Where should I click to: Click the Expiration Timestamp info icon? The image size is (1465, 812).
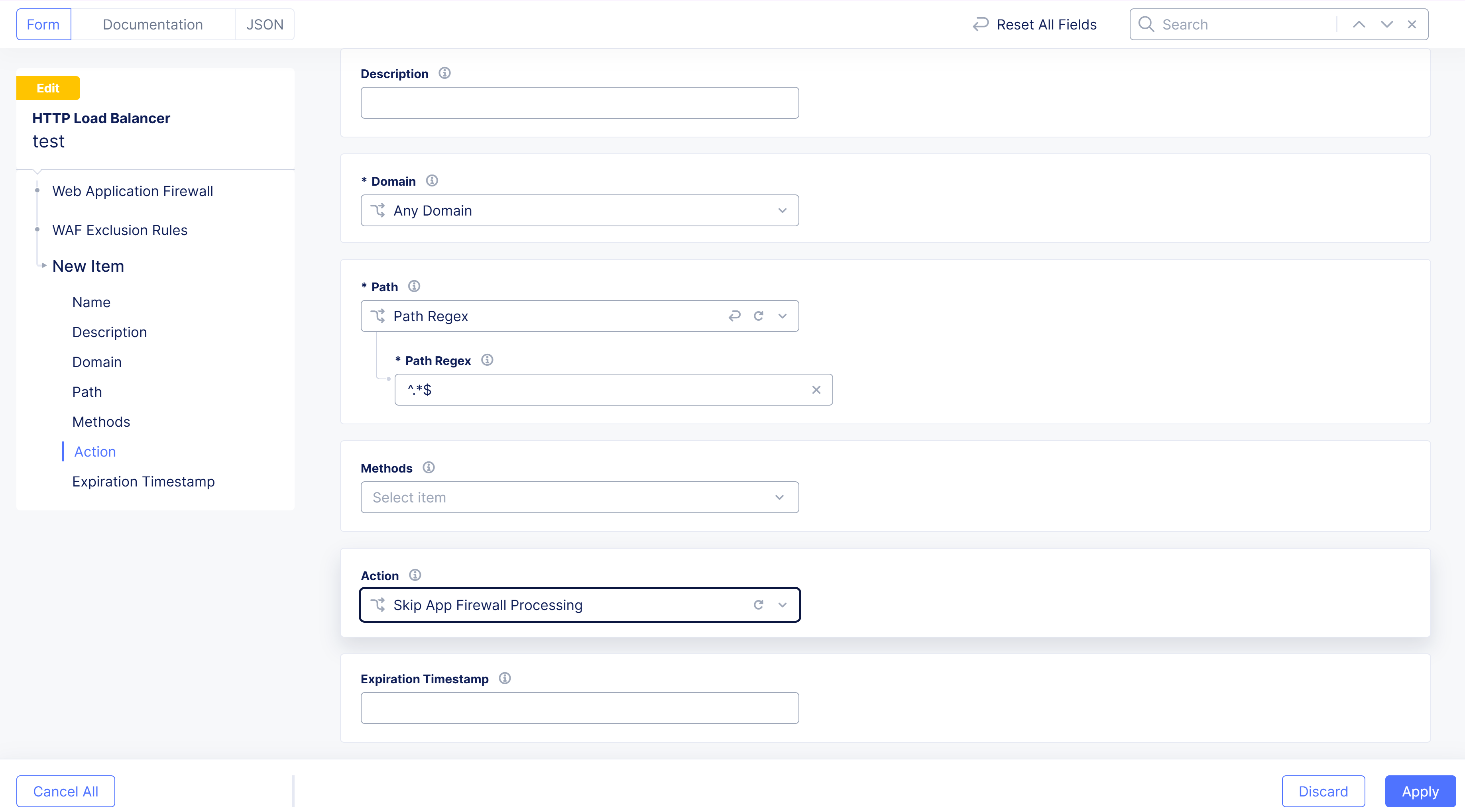(504, 679)
